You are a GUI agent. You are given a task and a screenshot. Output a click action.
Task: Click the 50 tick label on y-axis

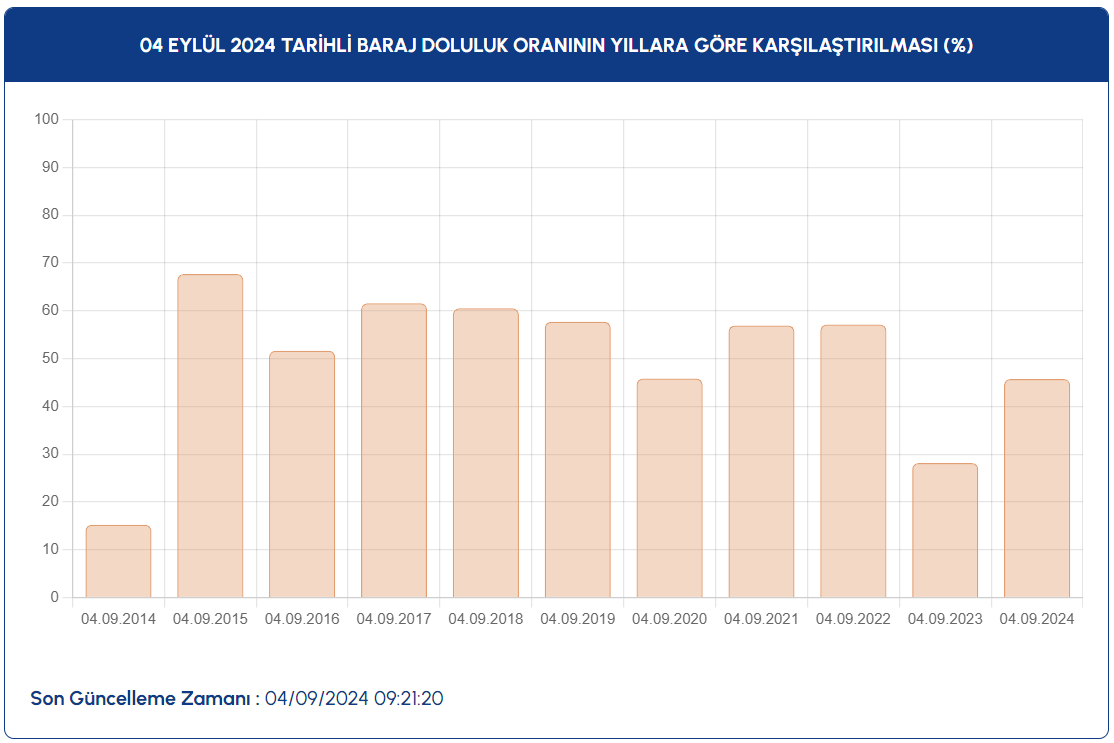click(50, 358)
